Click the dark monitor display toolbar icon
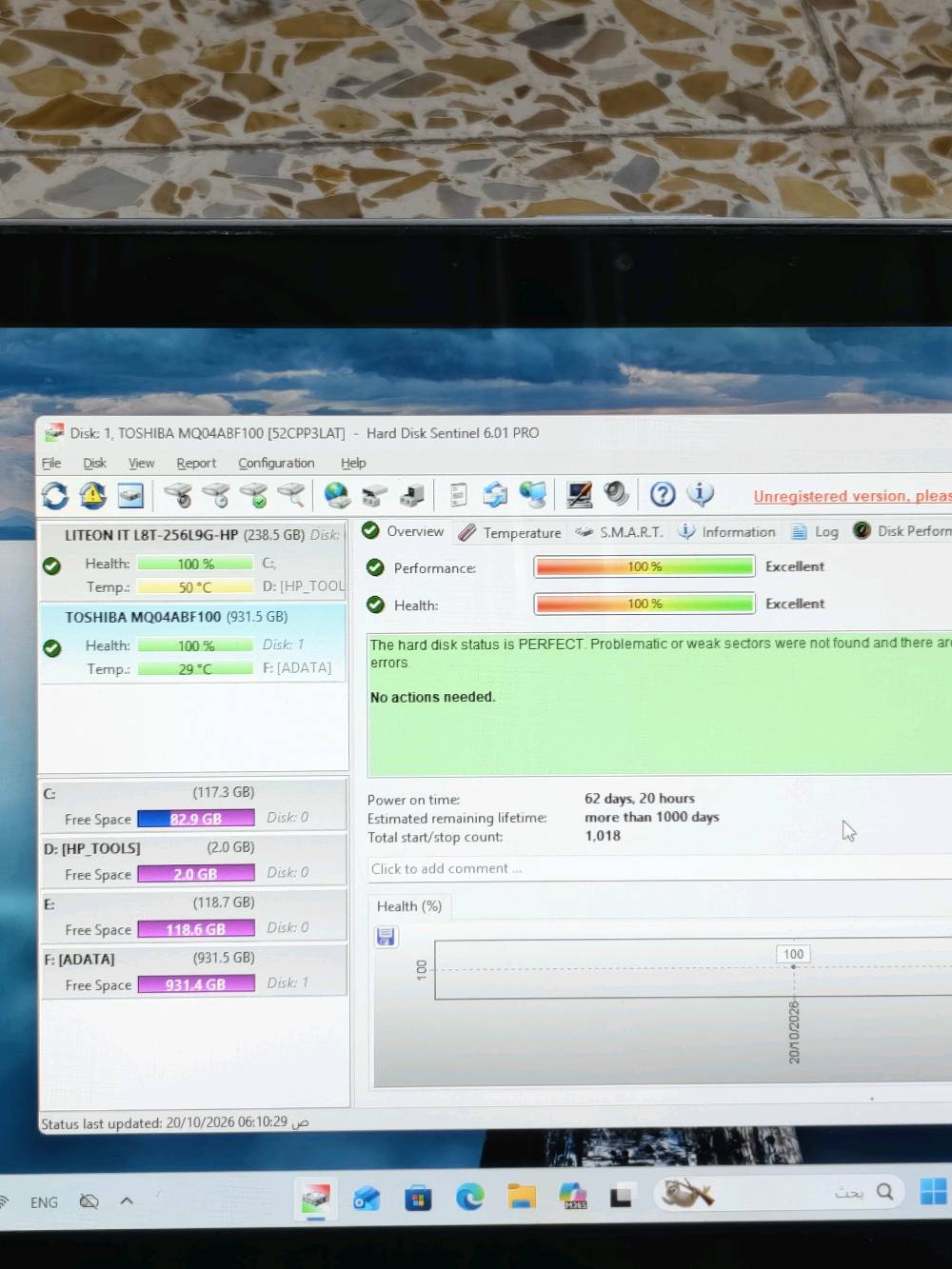 579,494
